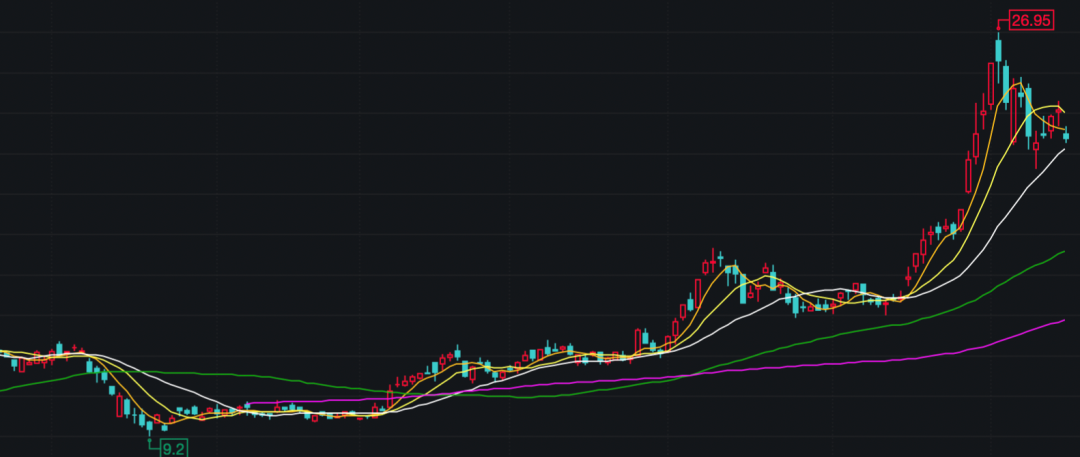The height and width of the screenshot is (457, 1080).
Task: Click the white moving average line's right end
Action: click(x=1064, y=149)
